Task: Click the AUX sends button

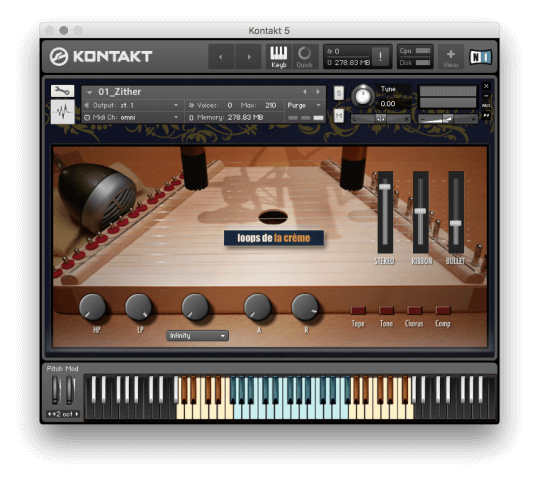Action: (x=486, y=105)
